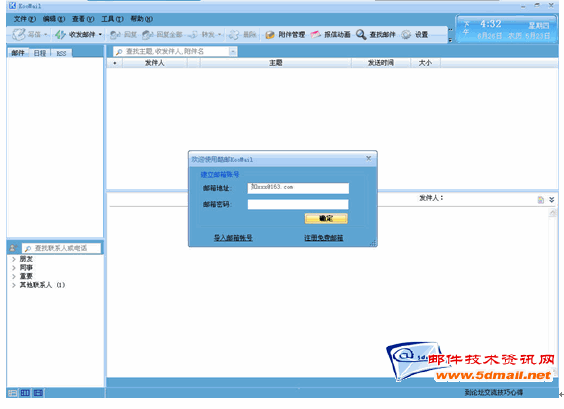Click the yellow 确定 button in dialog
The width and height of the screenshot is (564, 409).
pos(326,218)
